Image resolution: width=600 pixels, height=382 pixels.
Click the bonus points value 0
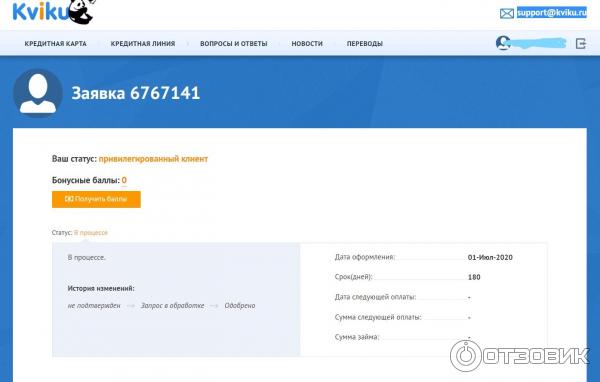pyautogui.click(x=124, y=180)
